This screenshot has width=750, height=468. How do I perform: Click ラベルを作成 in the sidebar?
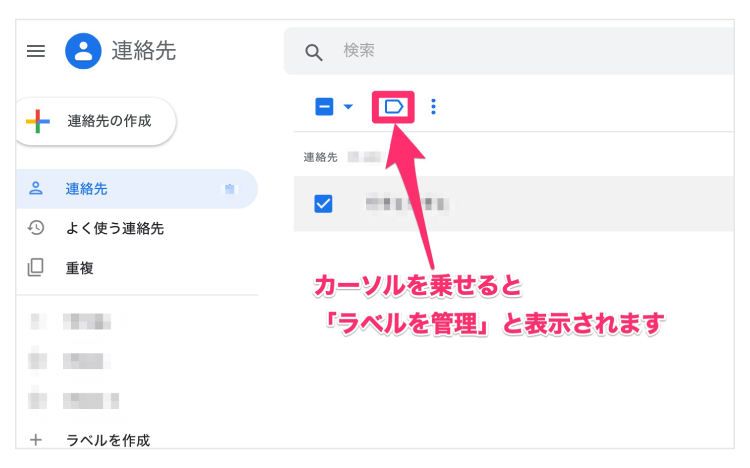(x=108, y=440)
